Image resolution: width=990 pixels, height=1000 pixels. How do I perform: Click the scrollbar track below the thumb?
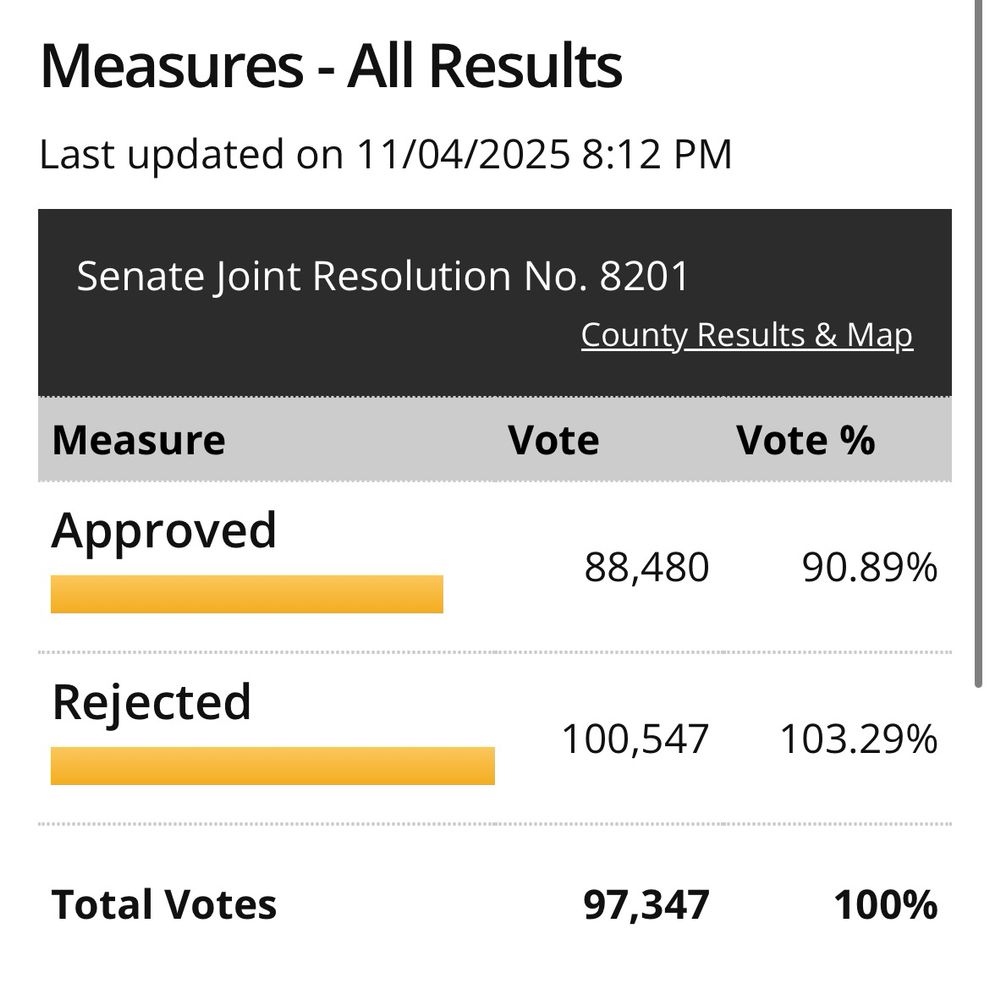click(979, 842)
